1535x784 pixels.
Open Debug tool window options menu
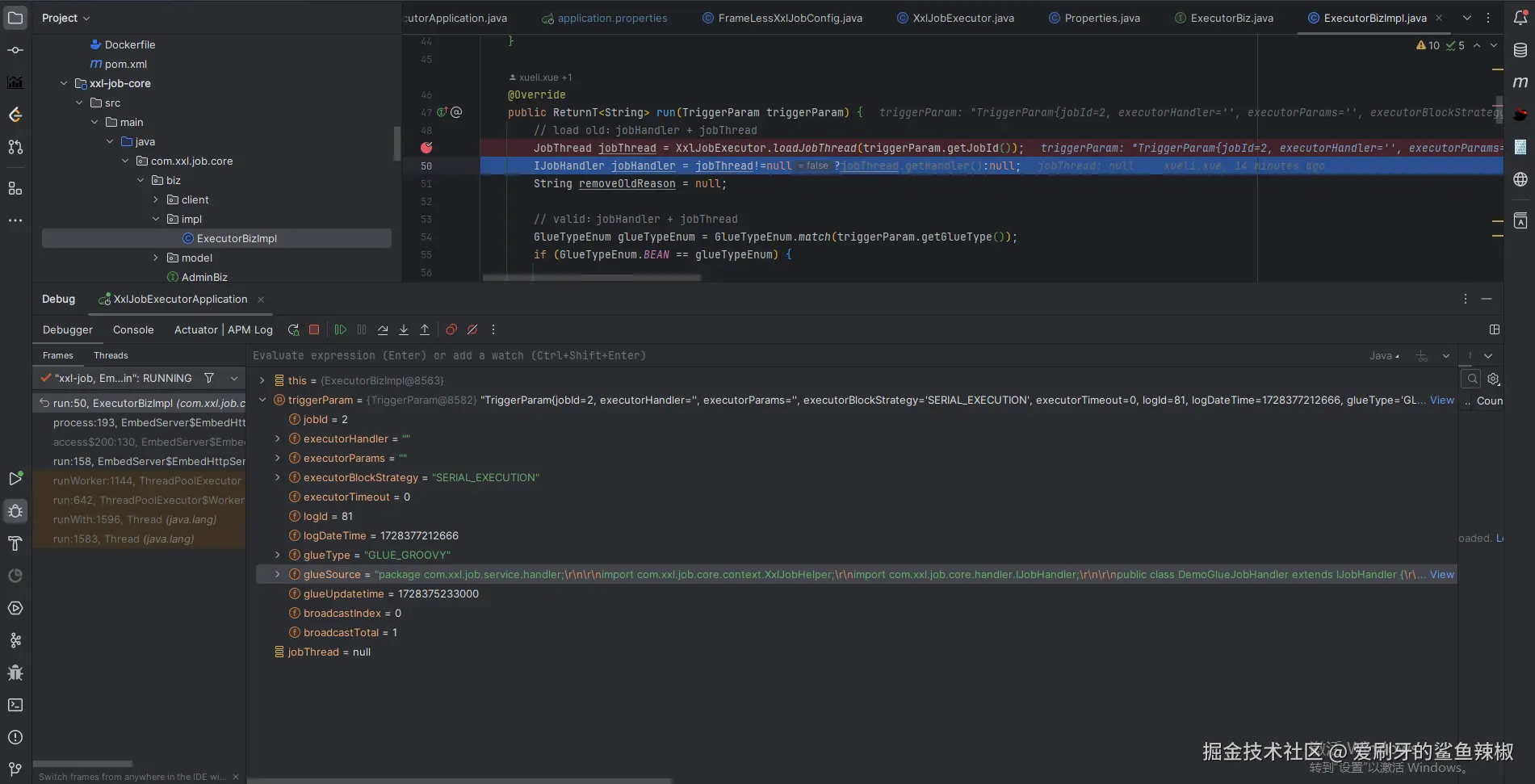point(1466,299)
